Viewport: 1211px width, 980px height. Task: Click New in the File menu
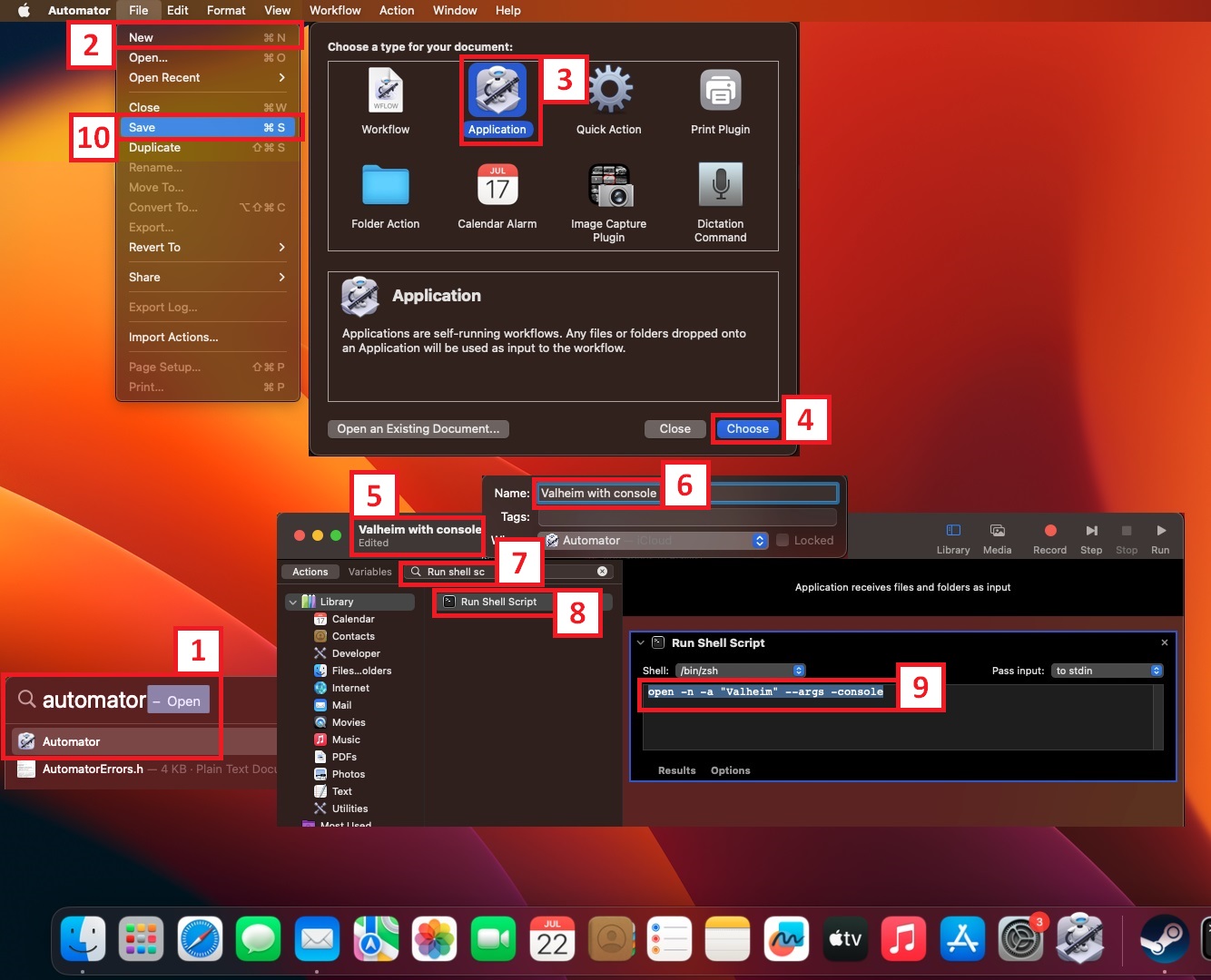point(207,38)
